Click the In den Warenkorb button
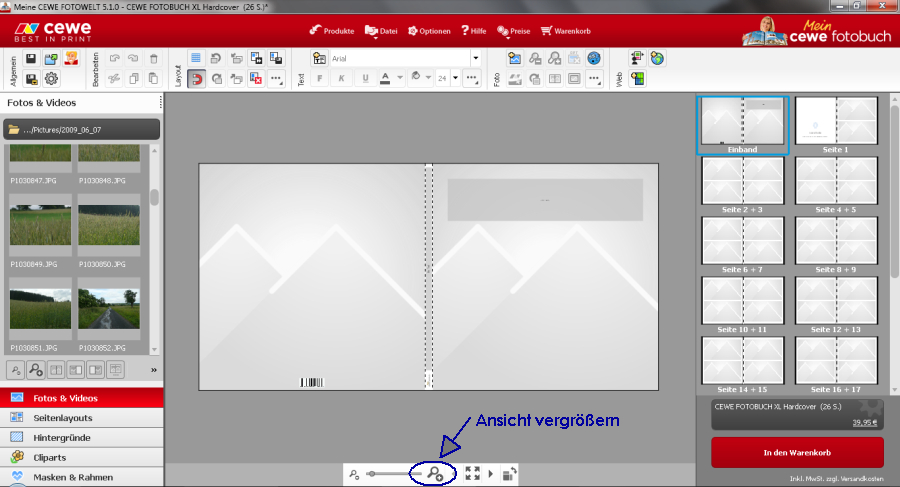The width and height of the screenshot is (900, 487). point(797,453)
